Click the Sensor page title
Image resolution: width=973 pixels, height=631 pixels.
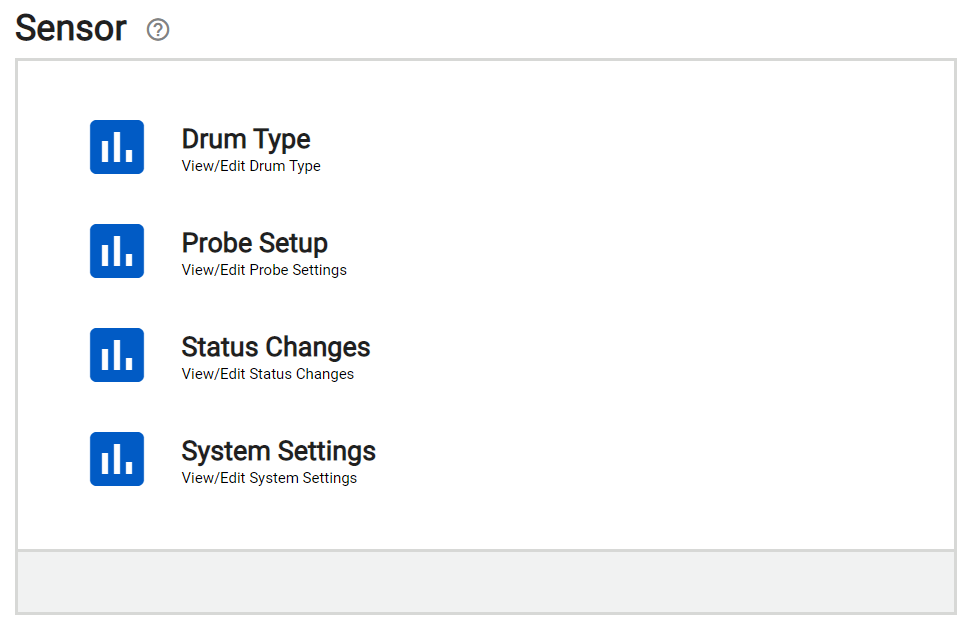point(71,29)
